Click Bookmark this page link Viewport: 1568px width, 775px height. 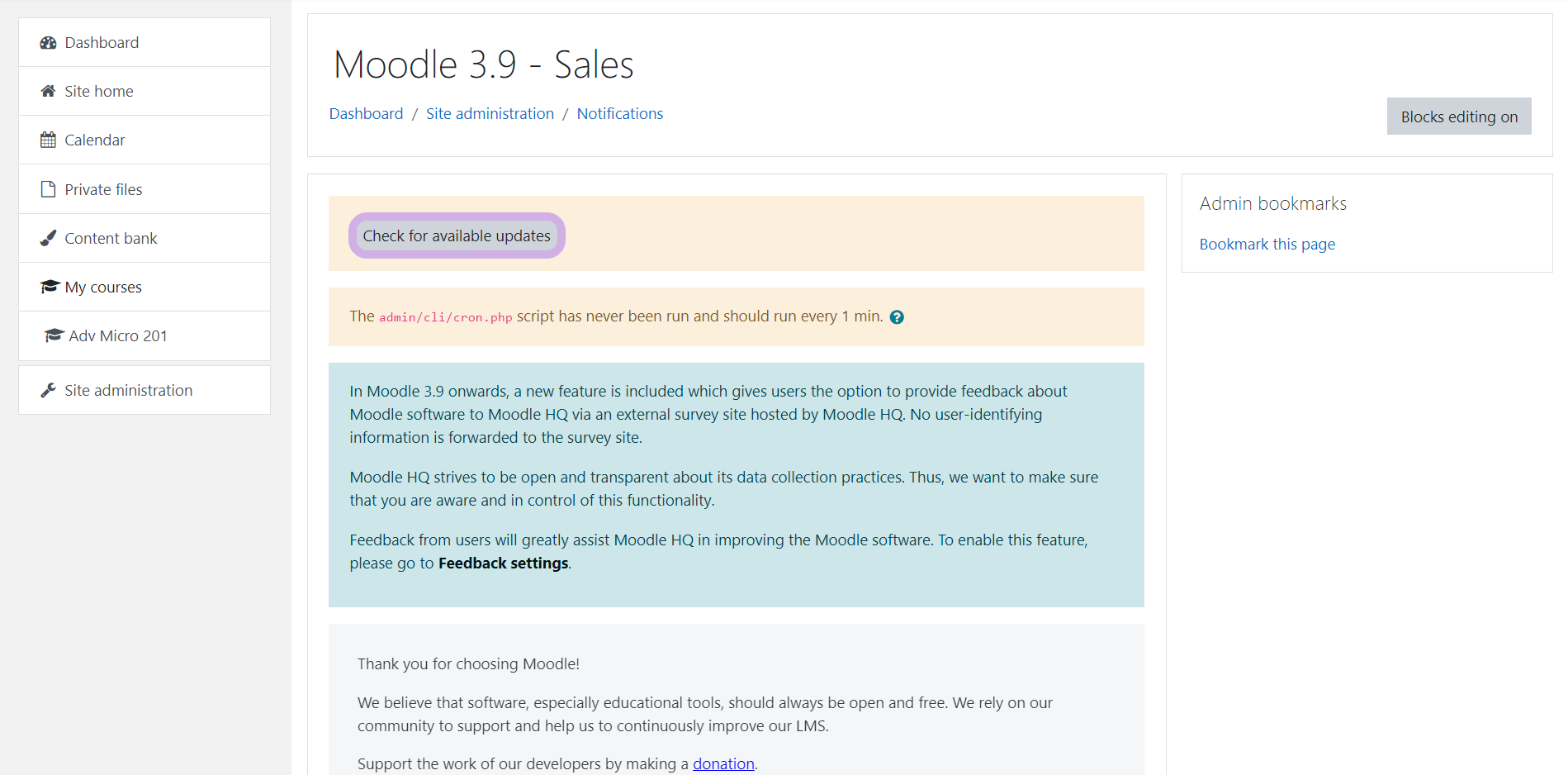click(1267, 245)
